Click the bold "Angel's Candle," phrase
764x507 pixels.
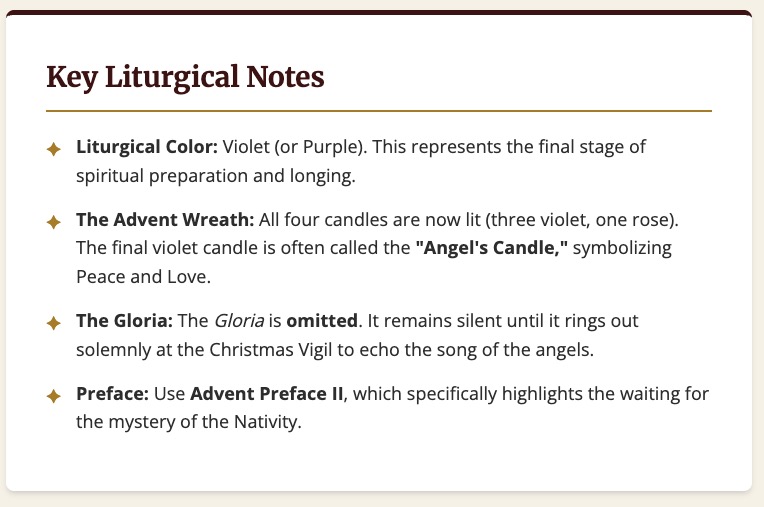pyautogui.click(x=492, y=246)
